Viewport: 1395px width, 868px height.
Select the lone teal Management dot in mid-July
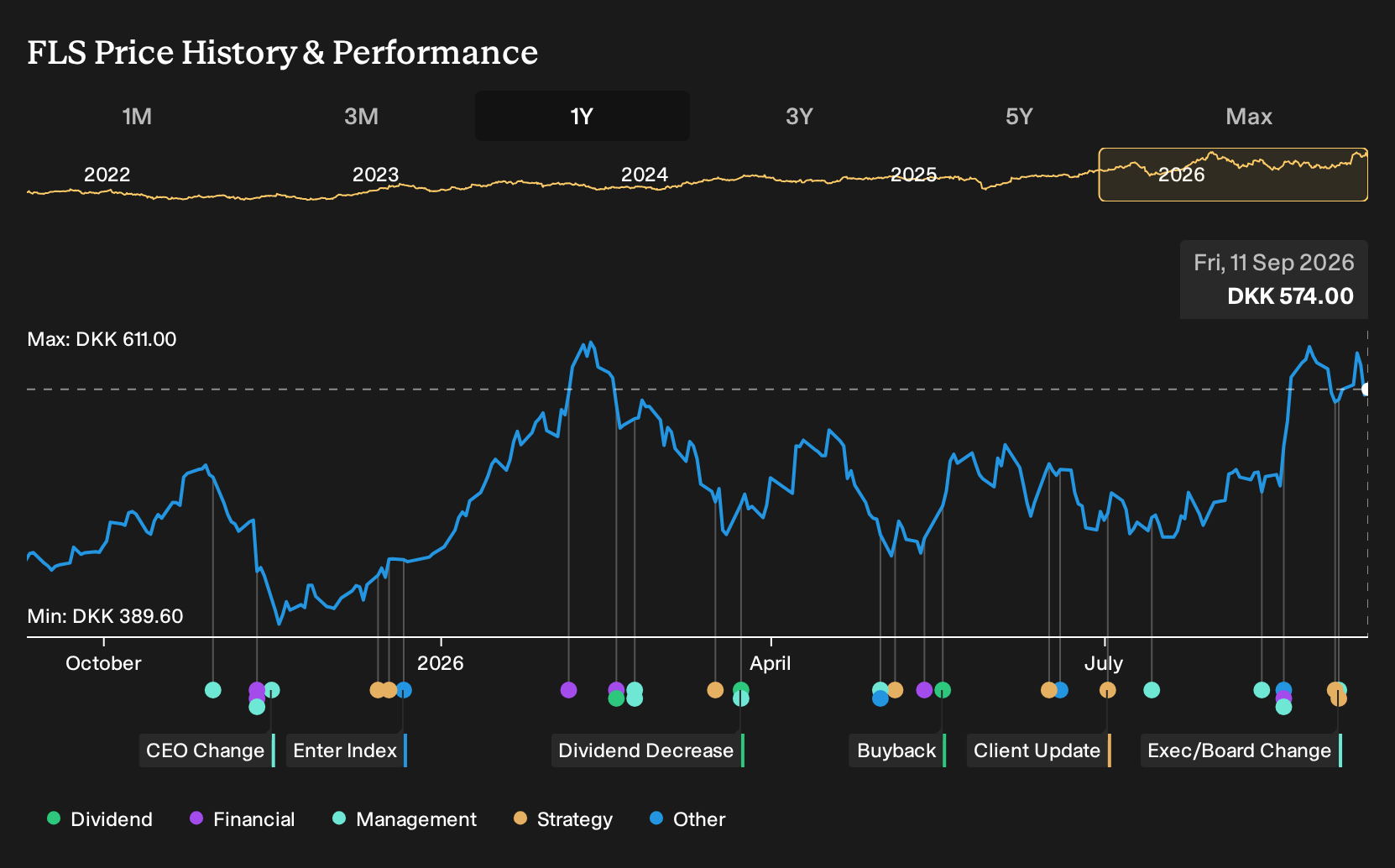point(1152,690)
